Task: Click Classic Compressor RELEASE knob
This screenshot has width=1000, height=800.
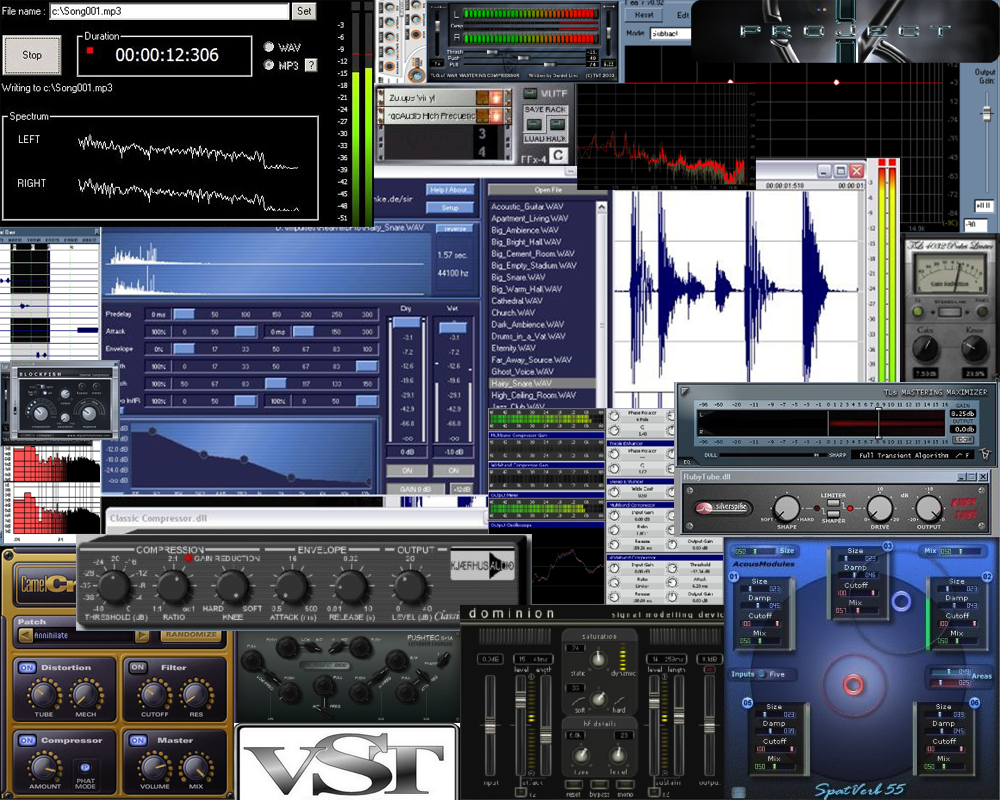Action: pyautogui.click(x=351, y=586)
